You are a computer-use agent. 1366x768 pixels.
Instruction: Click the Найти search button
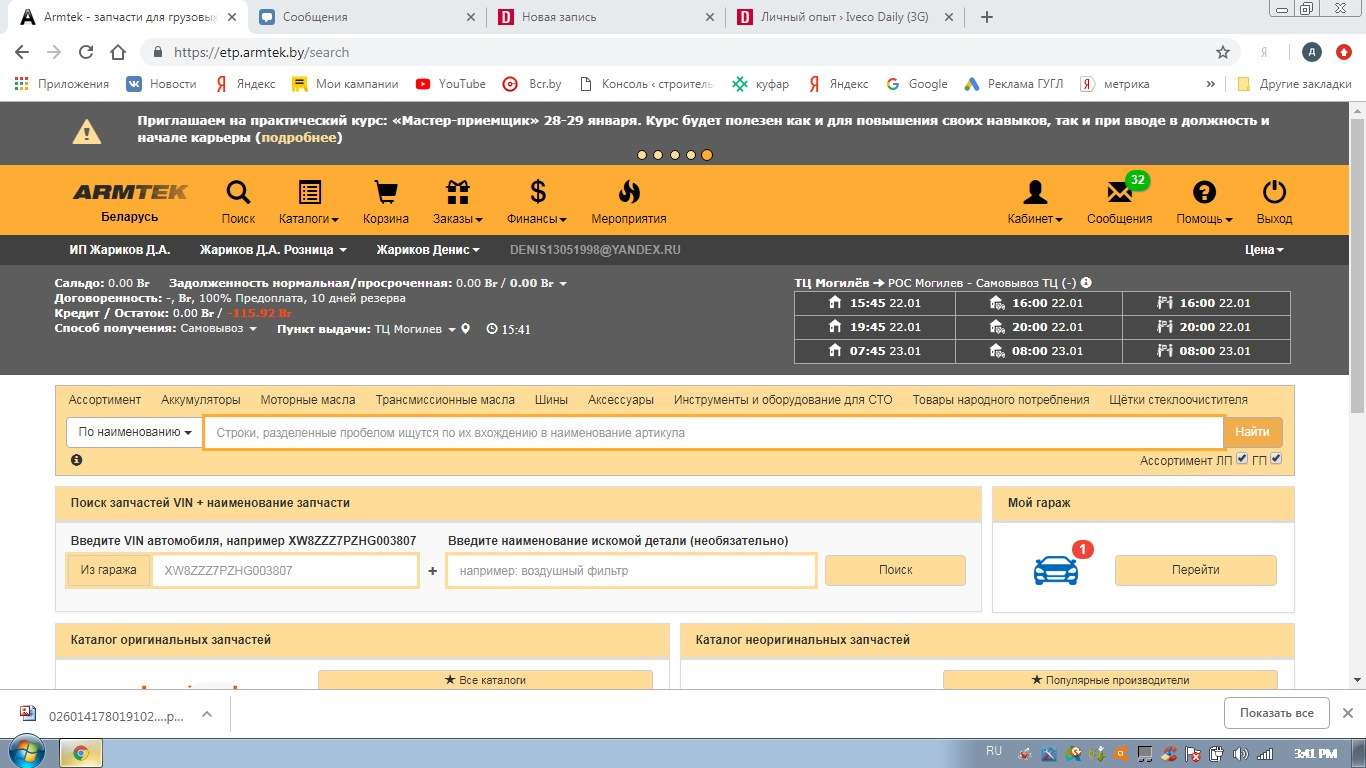(1252, 432)
